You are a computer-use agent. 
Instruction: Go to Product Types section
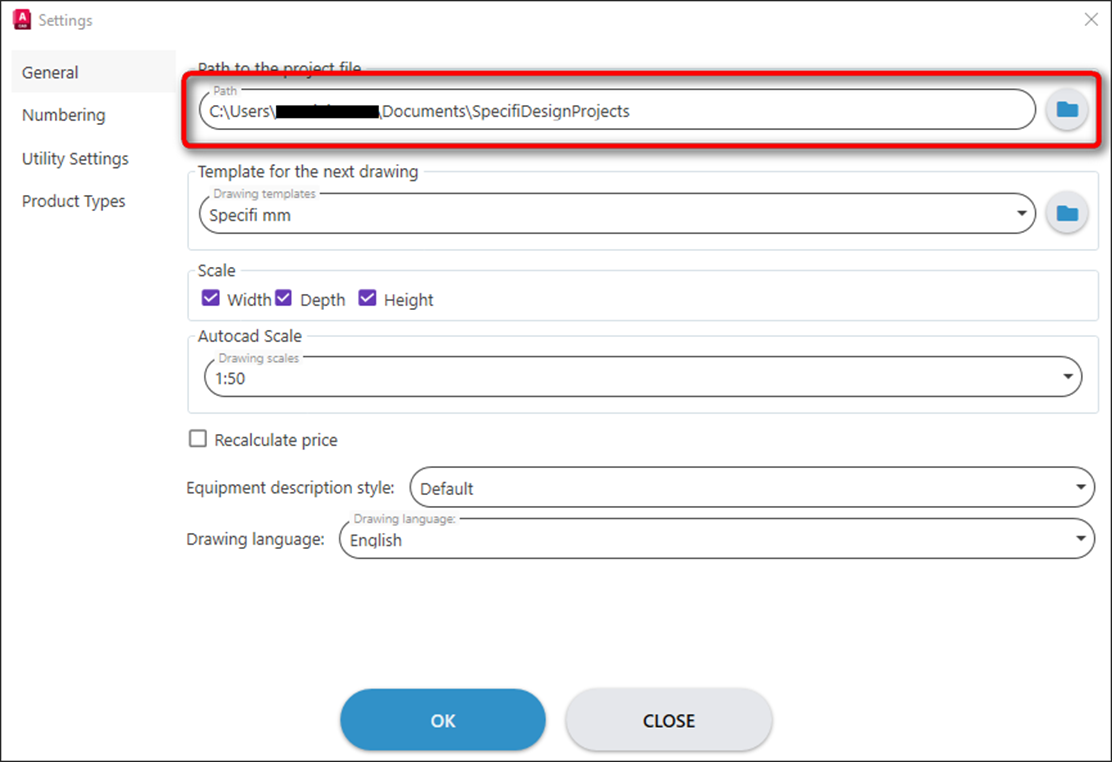[x=74, y=201]
